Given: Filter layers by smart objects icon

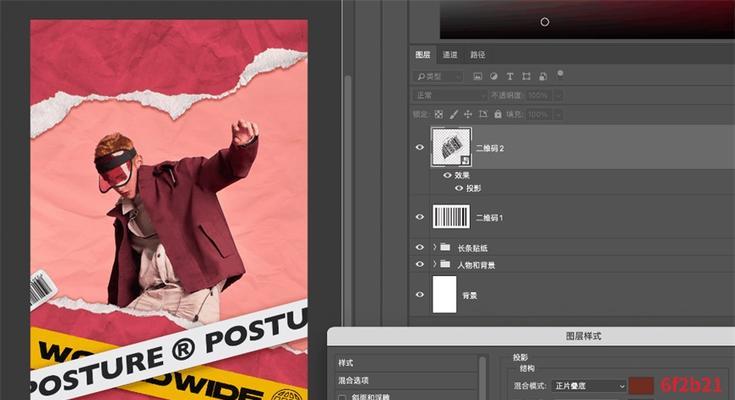Looking at the screenshot, I should (x=543, y=76).
